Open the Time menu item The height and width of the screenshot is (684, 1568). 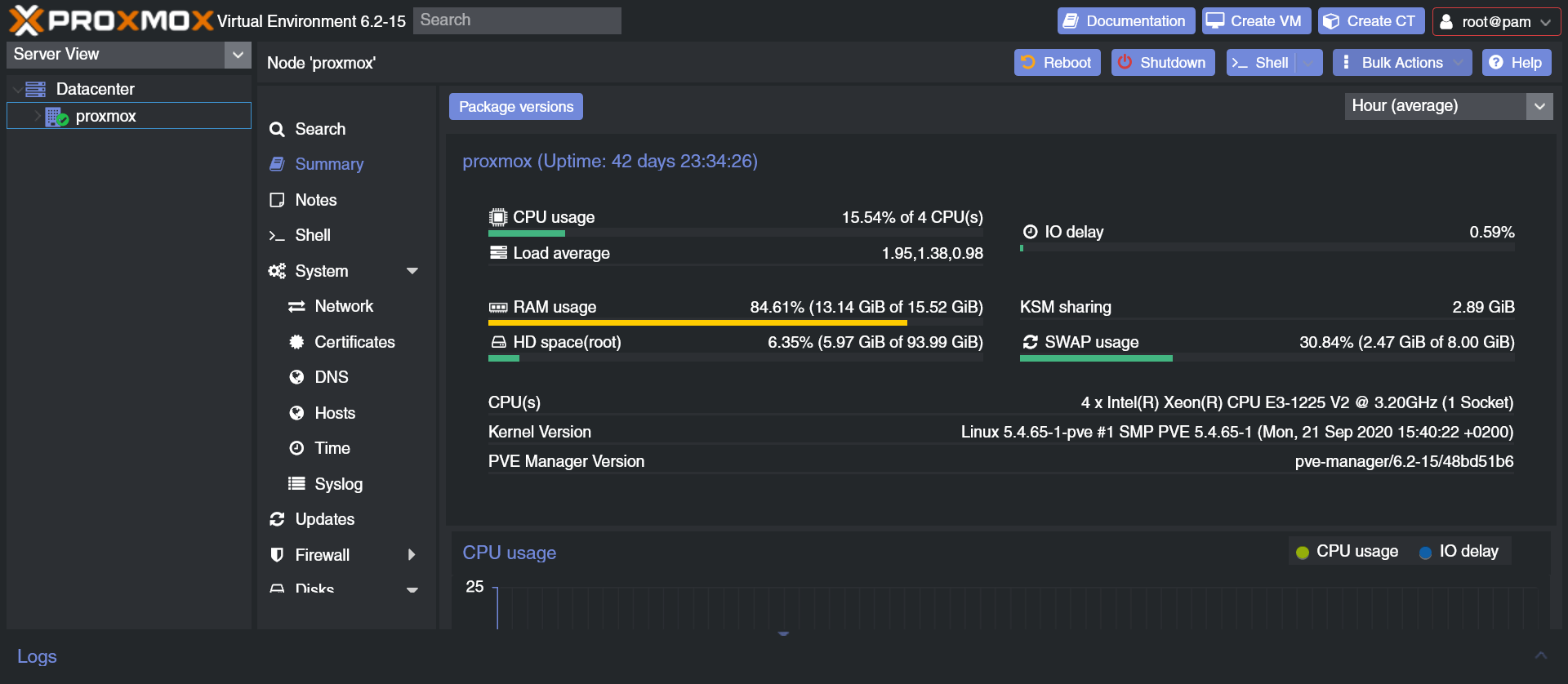(x=347, y=448)
